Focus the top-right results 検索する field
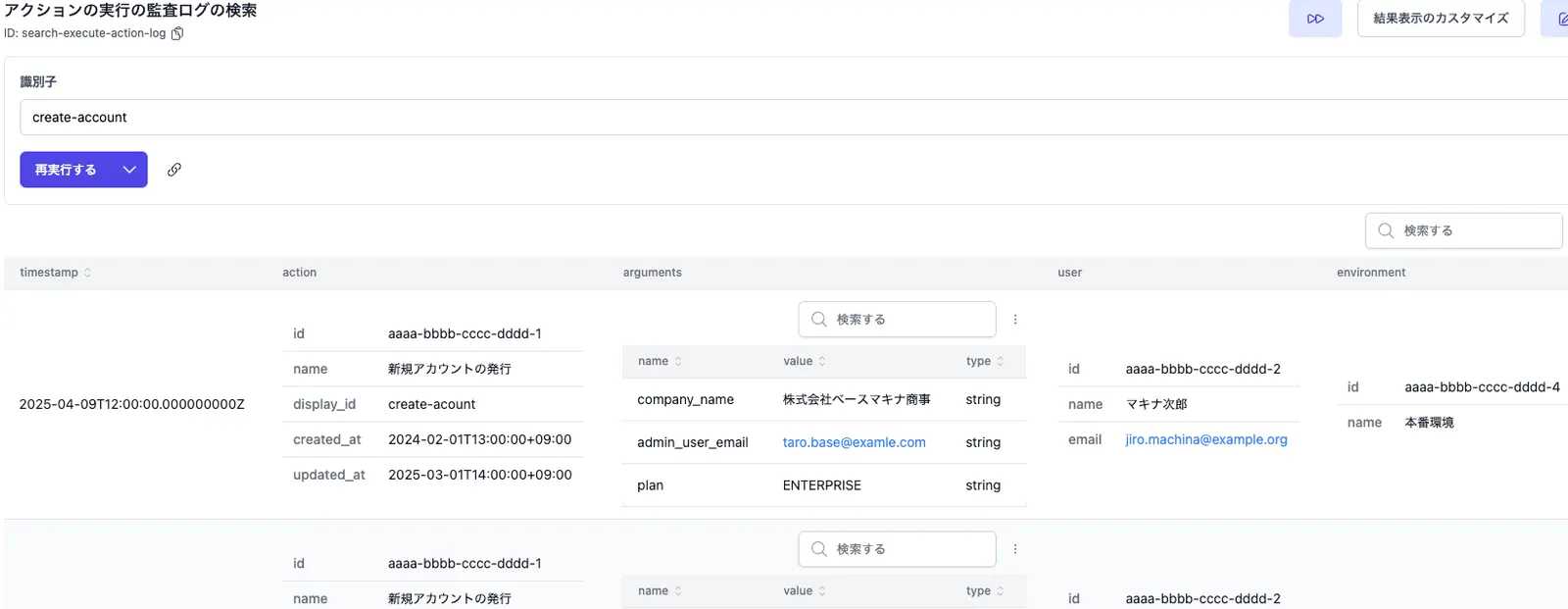The height and width of the screenshot is (609, 1568). (x=1464, y=230)
